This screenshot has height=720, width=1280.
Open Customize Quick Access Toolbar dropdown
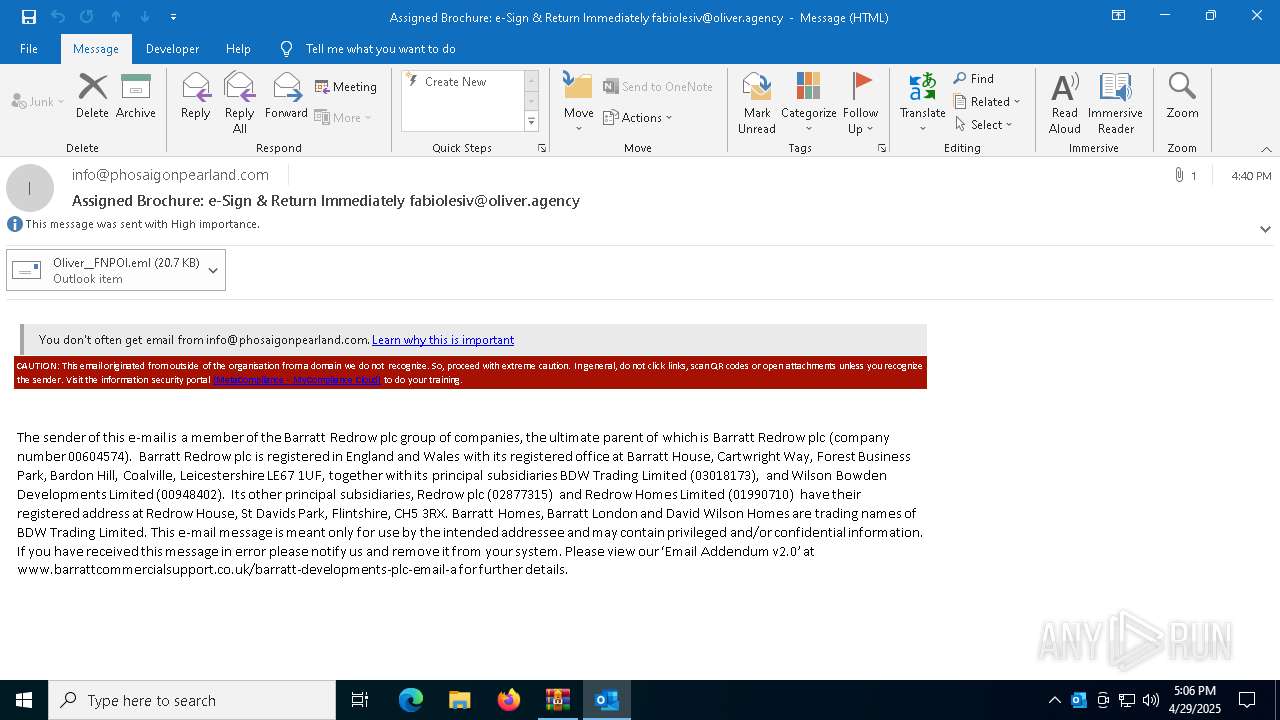click(173, 17)
